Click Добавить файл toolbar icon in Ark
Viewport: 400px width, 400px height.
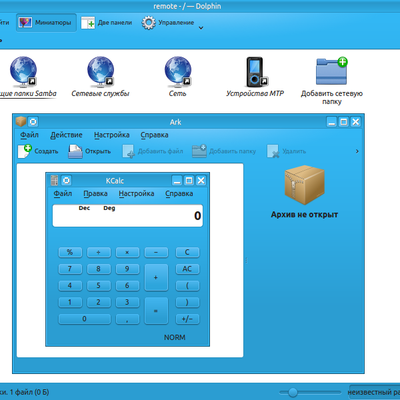pos(128,151)
